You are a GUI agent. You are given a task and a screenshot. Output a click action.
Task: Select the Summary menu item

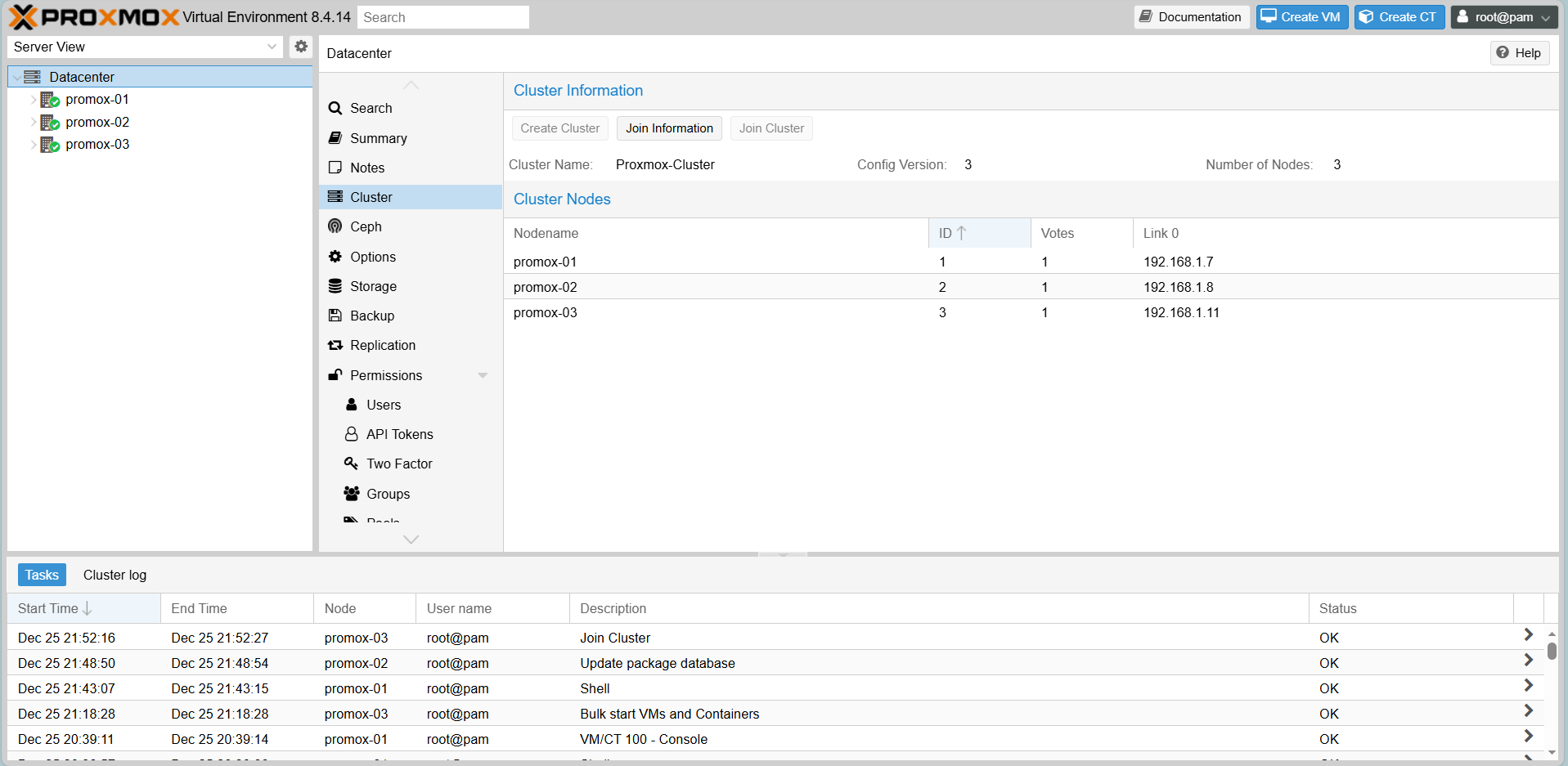tap(378, 138)
